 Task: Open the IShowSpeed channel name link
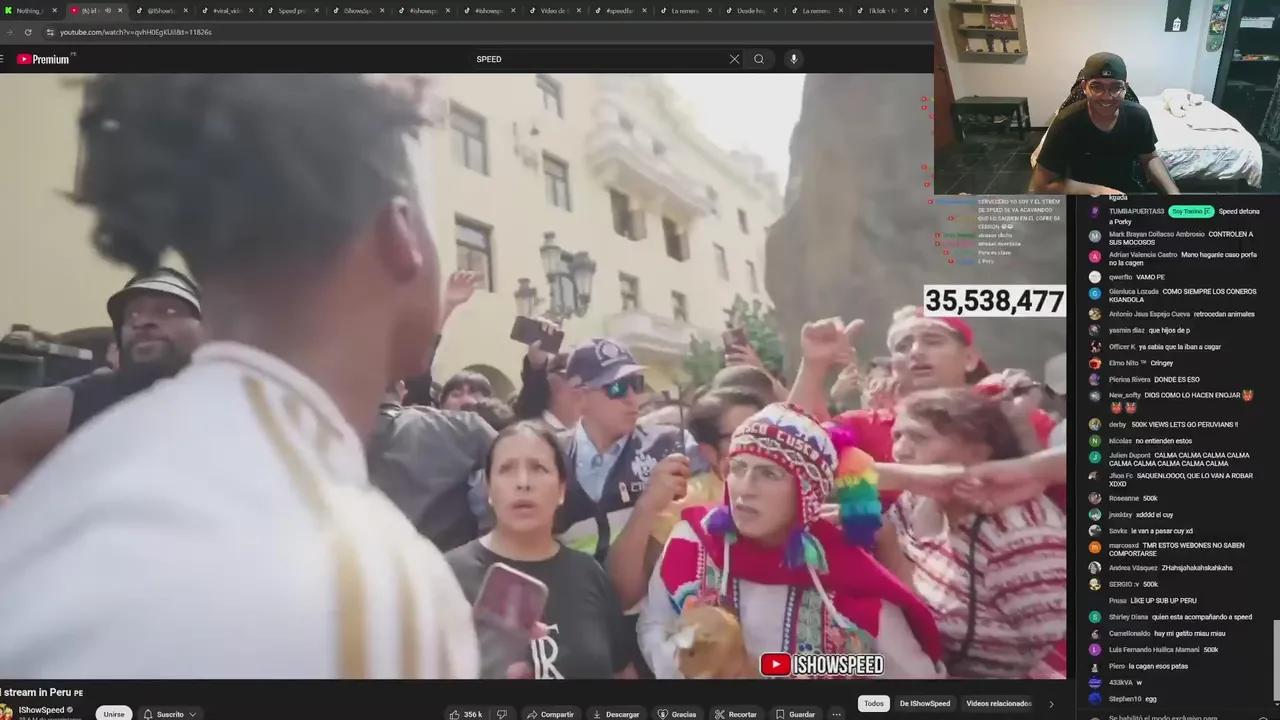click(x=42, y=710)
